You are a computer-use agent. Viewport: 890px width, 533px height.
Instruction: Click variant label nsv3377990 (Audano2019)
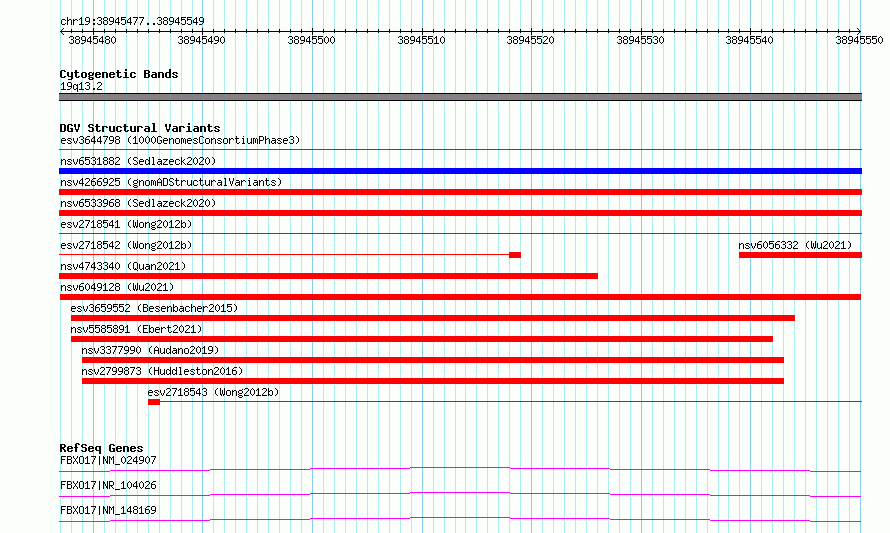pos(150,350)
